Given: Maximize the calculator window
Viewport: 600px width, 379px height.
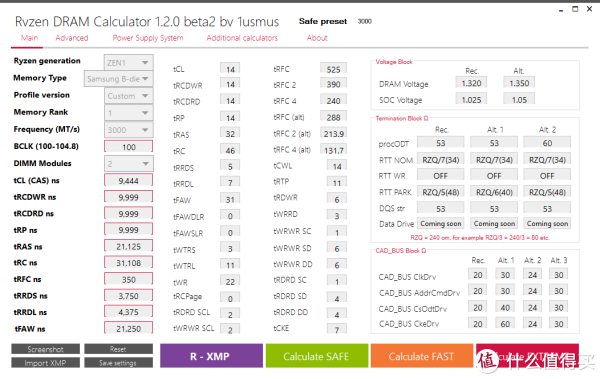Looking at the screenshot, I should point(575,9).
